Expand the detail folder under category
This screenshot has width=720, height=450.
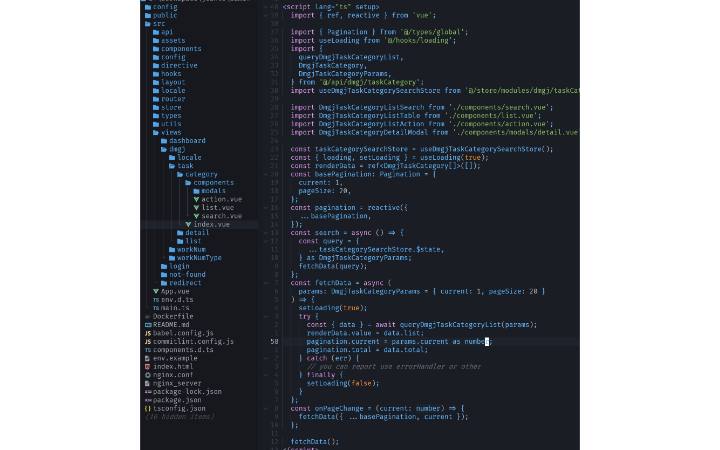180,233
